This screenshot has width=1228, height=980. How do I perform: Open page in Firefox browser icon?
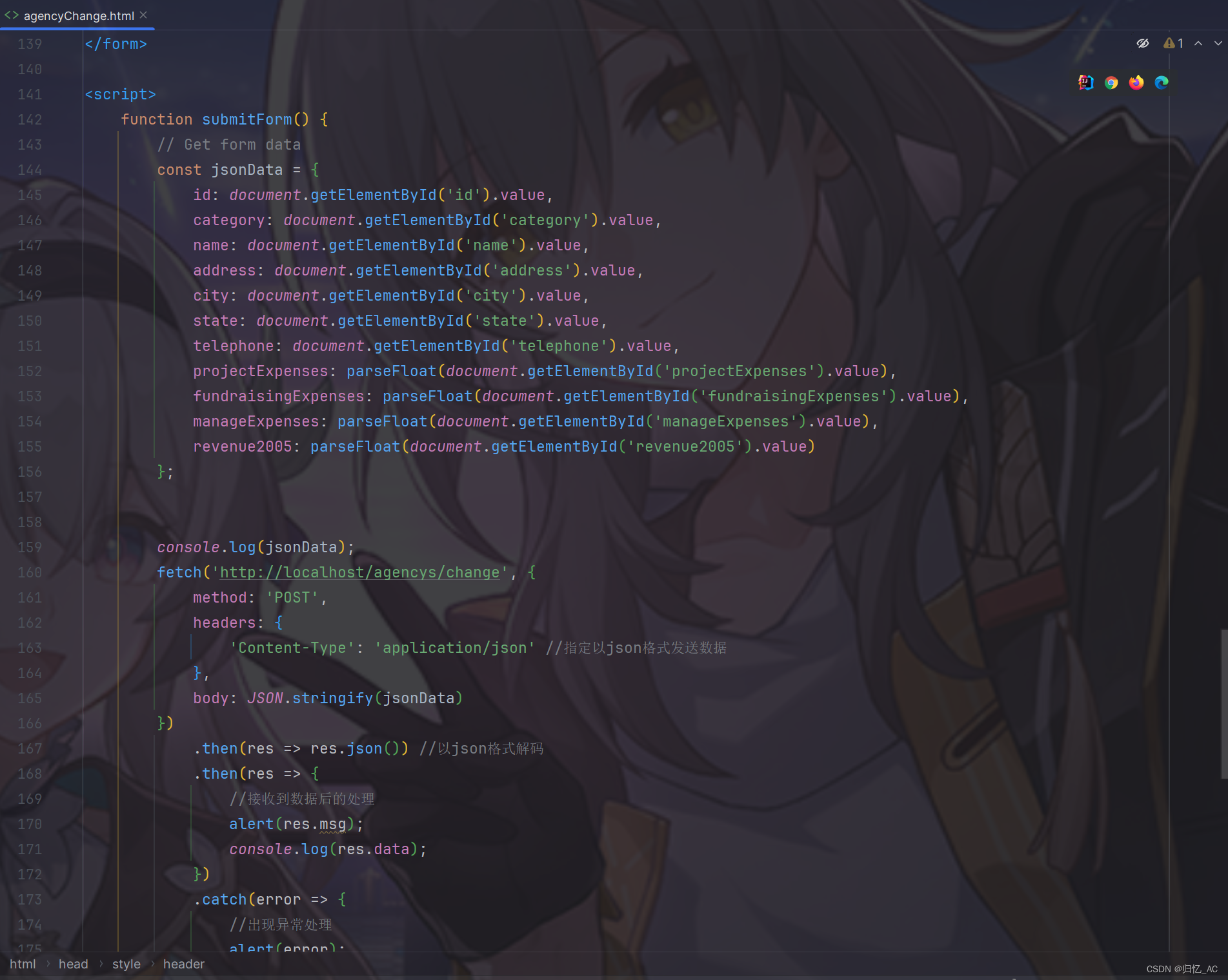click(1136, 83)
